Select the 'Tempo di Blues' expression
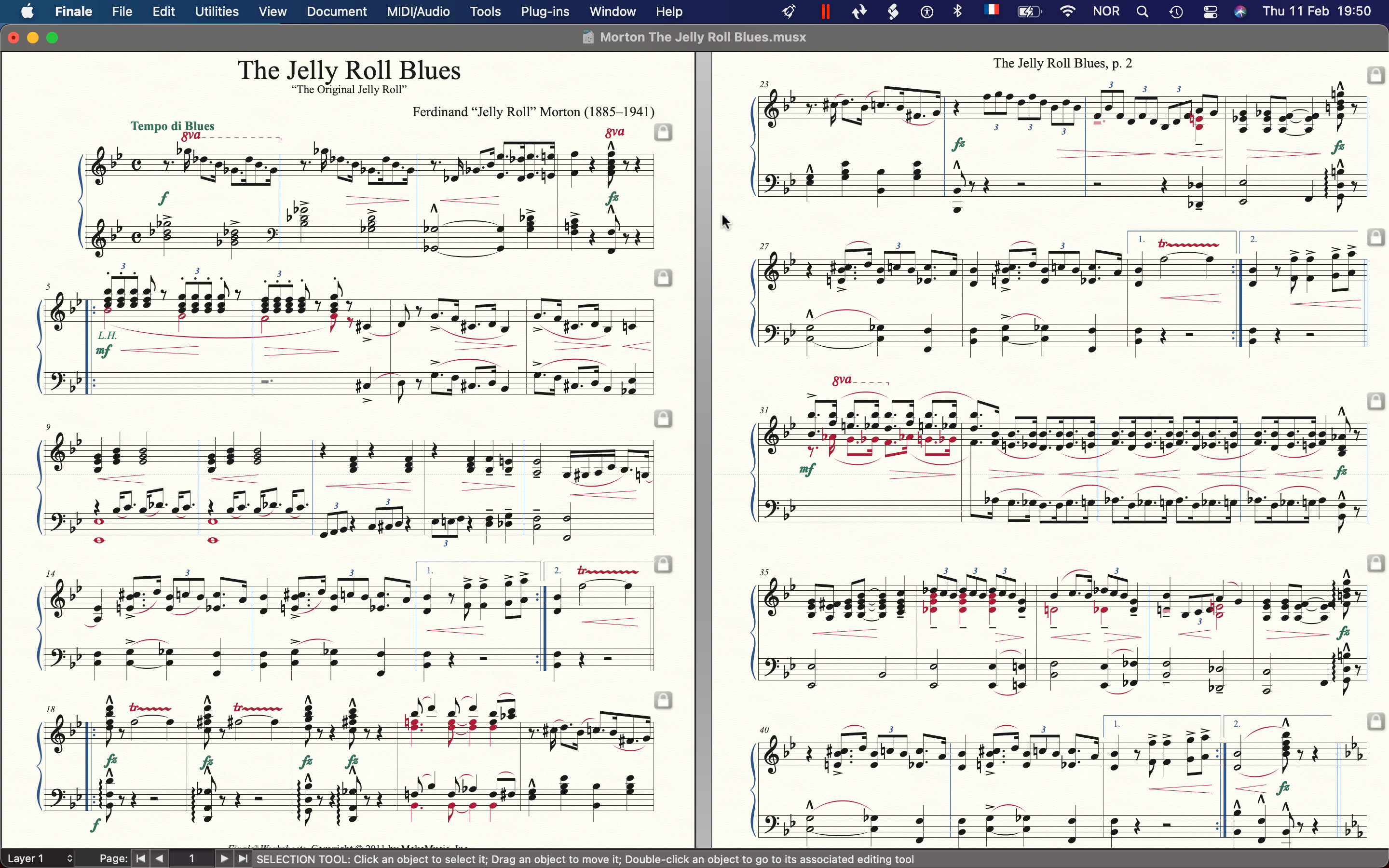 173,126
